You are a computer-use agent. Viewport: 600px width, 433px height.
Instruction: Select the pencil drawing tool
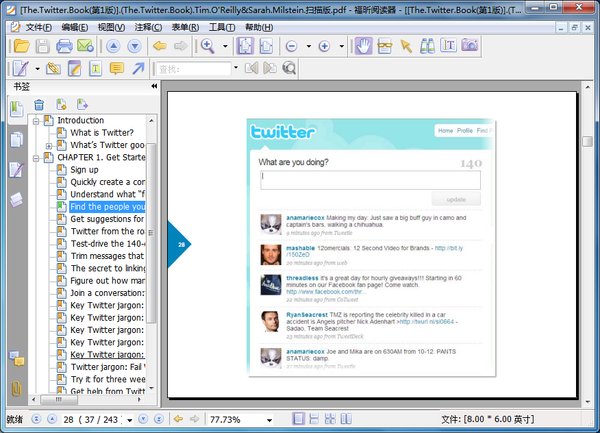pos(21,68)
